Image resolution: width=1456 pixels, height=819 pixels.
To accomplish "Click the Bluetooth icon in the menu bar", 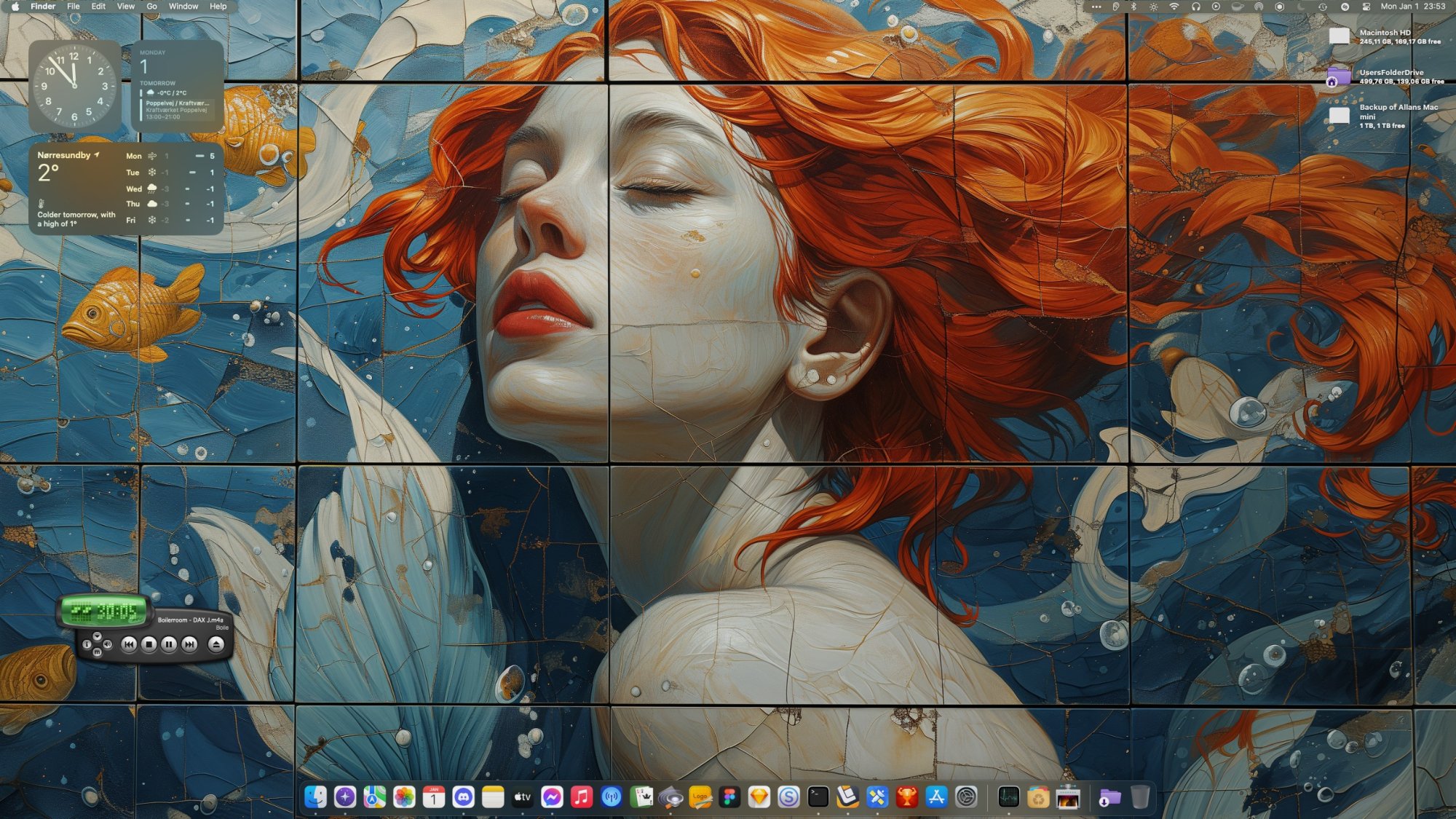I will tap(1133, 6).
